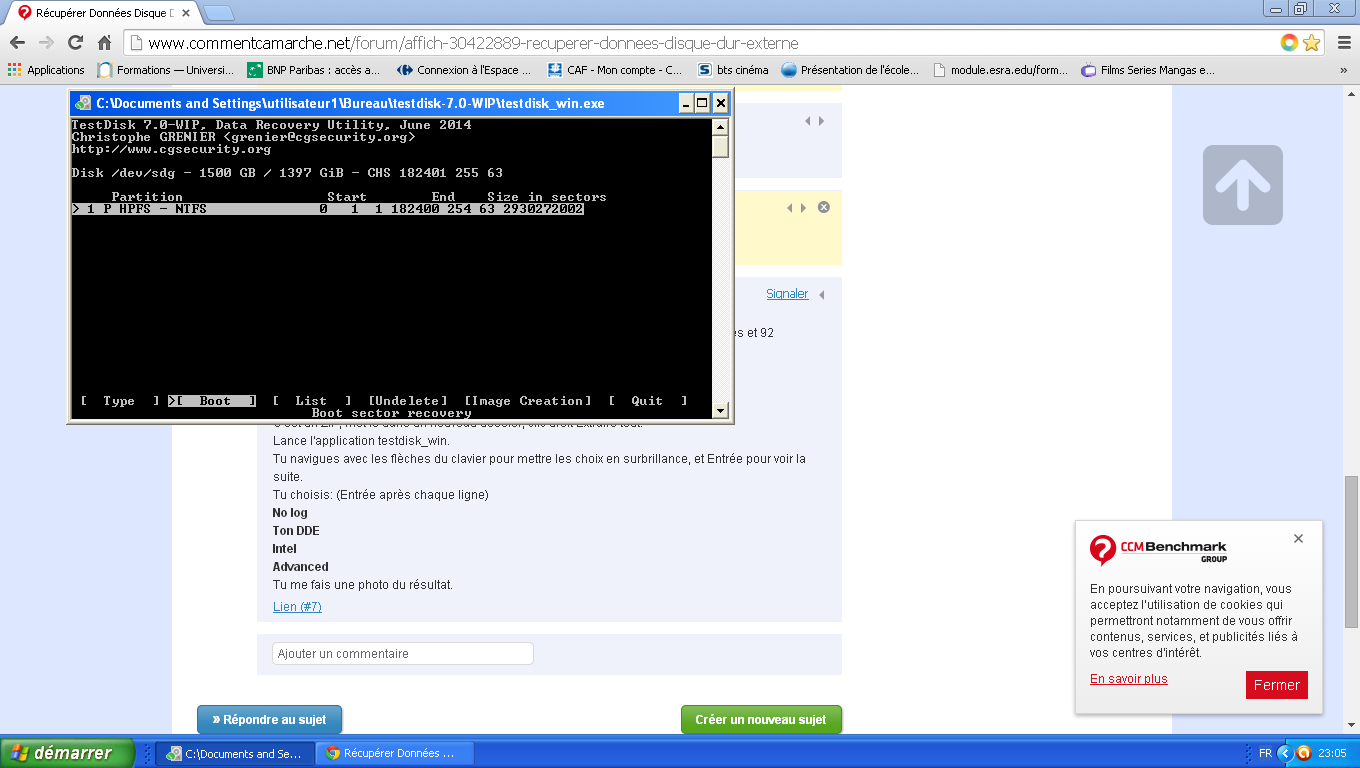Click the Boot option in TestDisk
1360x768 pixels.
point(212,401)
